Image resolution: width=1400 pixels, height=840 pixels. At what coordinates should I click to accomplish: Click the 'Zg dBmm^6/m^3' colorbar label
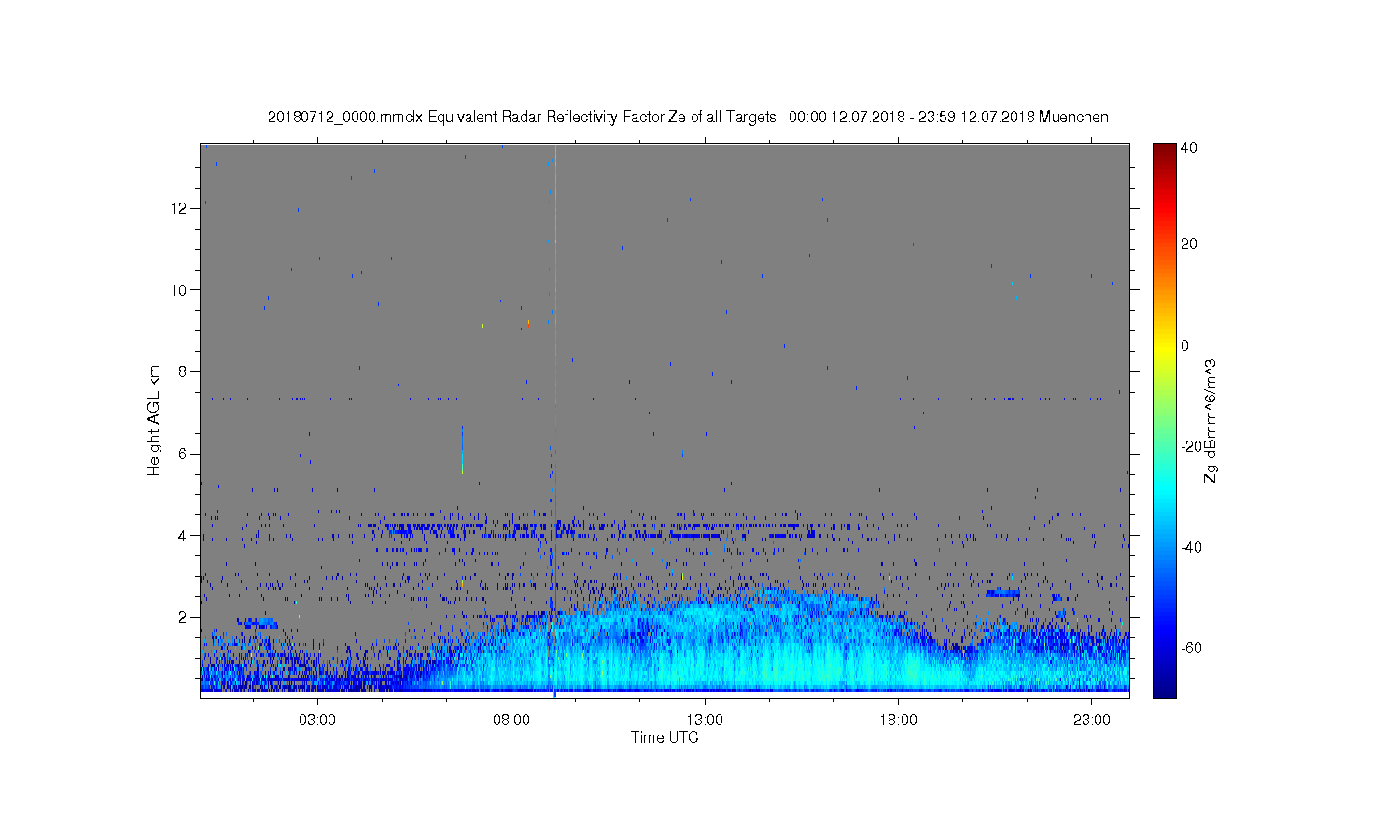(1211, 420)
